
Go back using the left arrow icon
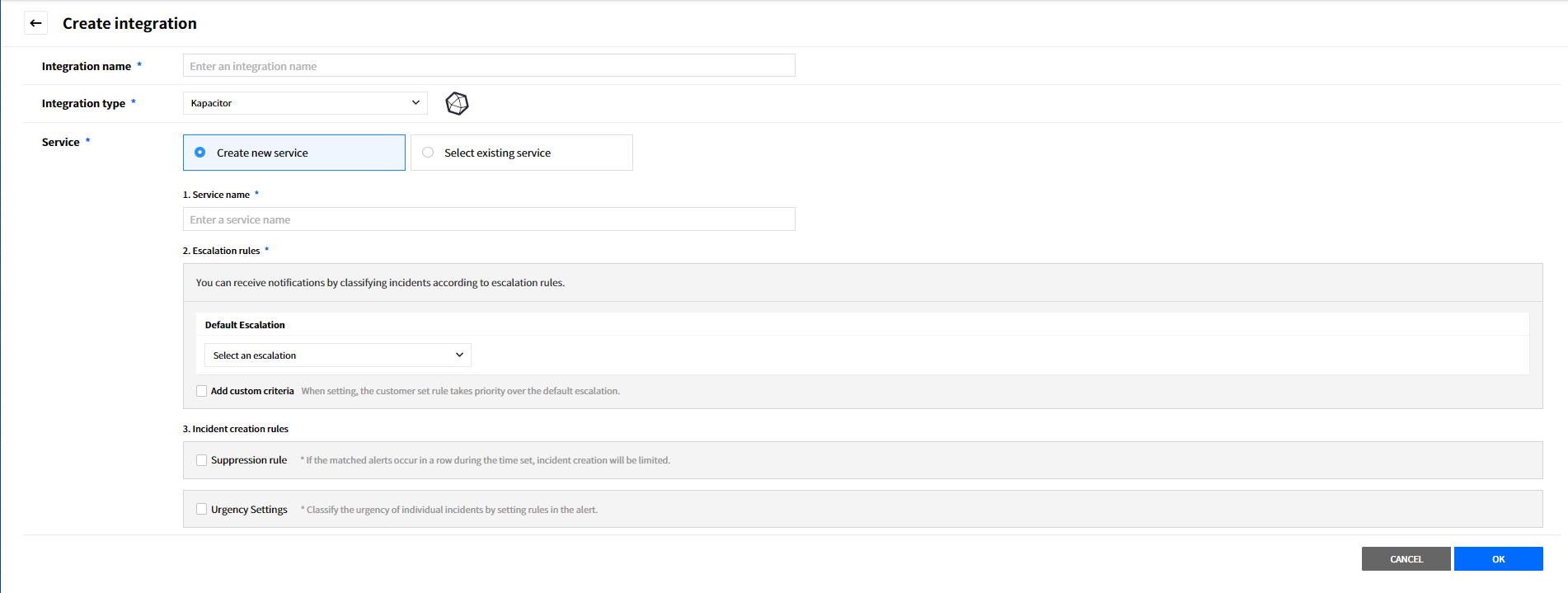coord(35,23)
